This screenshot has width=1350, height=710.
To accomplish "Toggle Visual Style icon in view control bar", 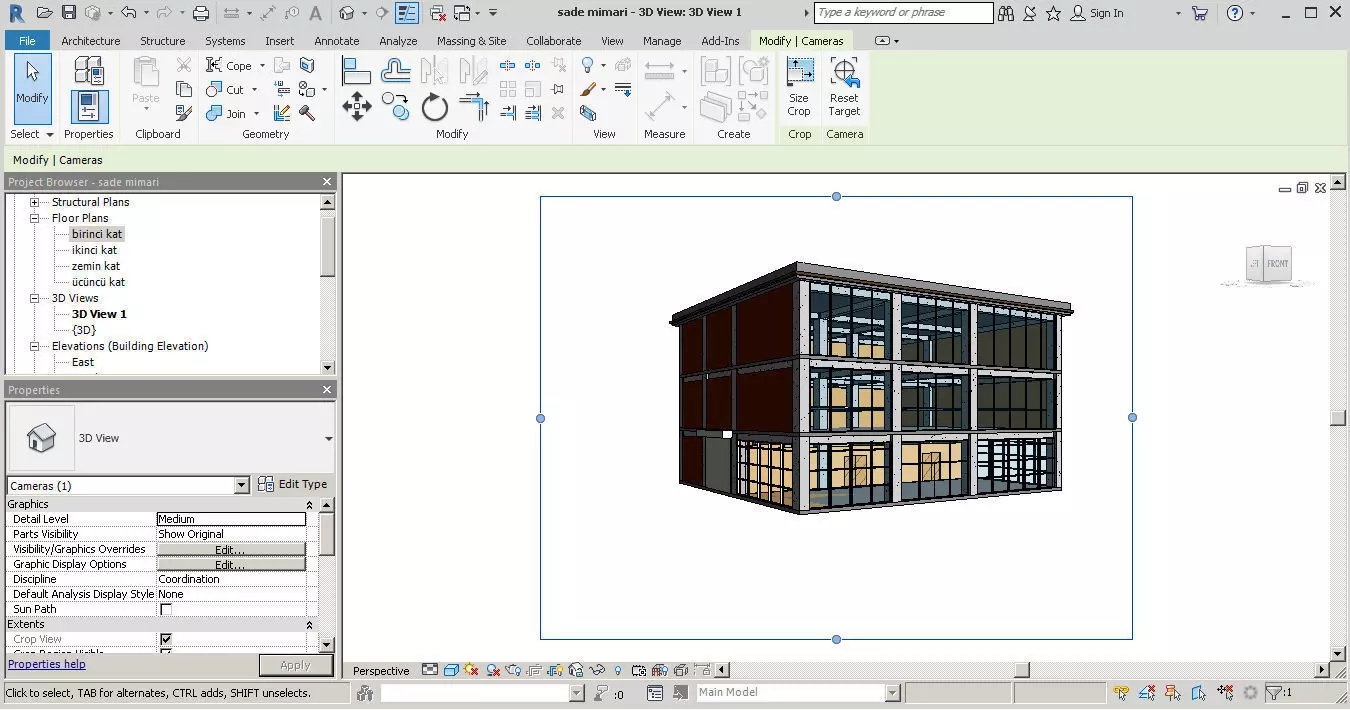I will click(451, 670).
